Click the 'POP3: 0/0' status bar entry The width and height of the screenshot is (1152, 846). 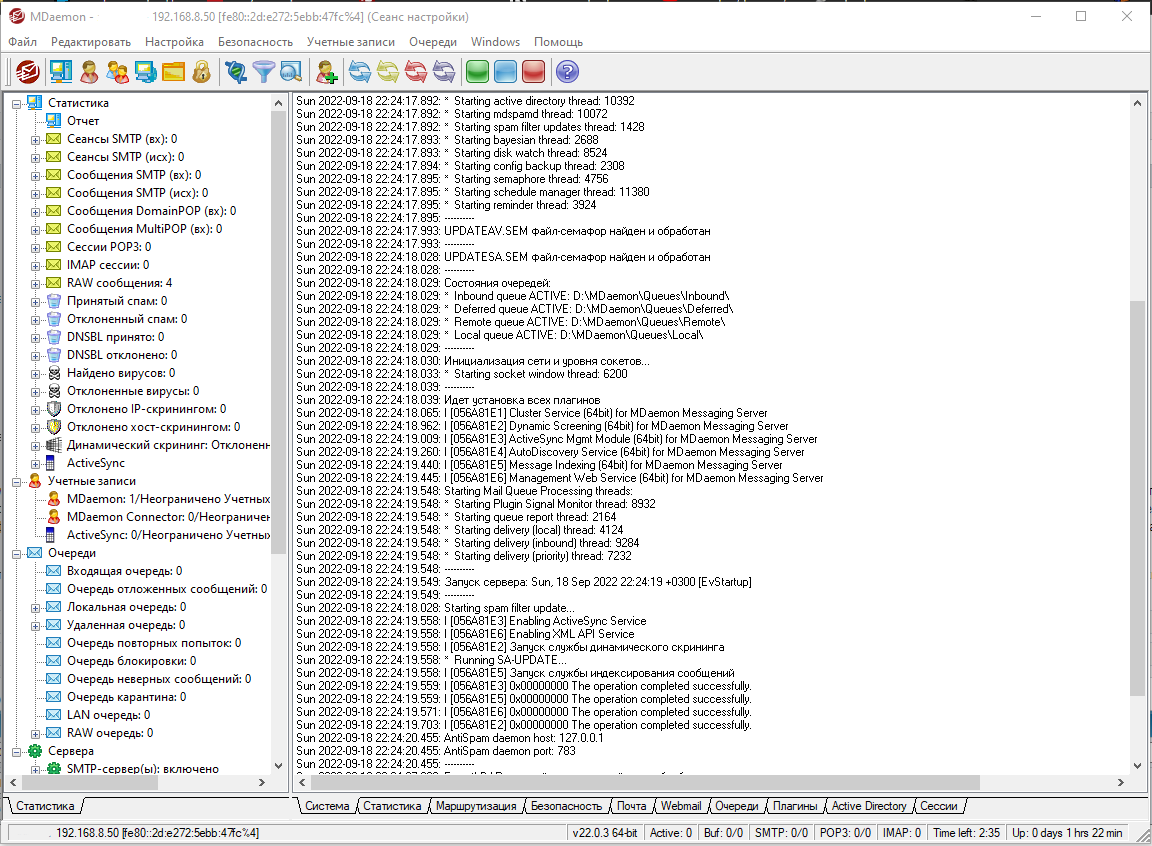[x=845, y=833]
